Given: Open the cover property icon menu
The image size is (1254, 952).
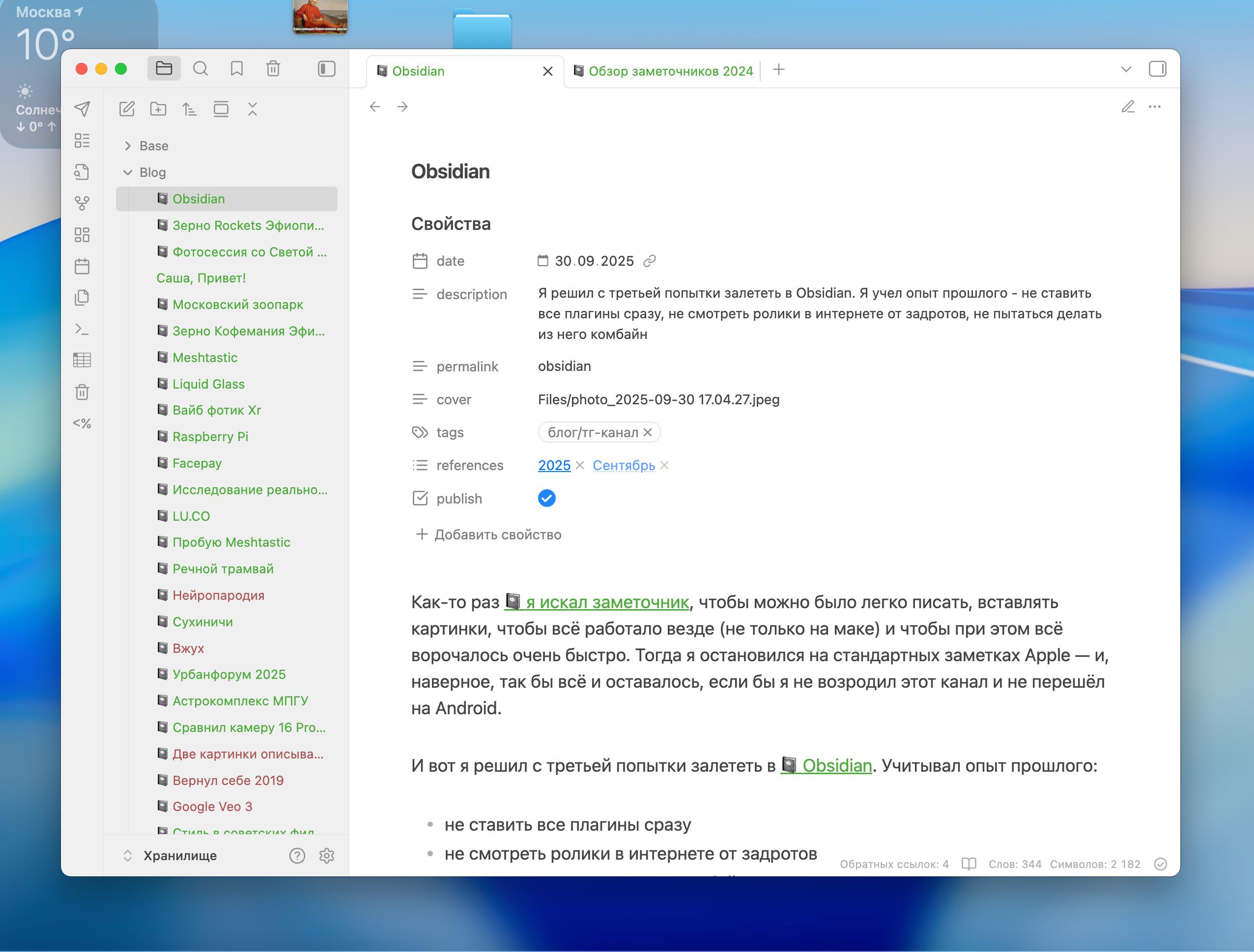Looking at the screenshot, I should [x=420, y=399].
